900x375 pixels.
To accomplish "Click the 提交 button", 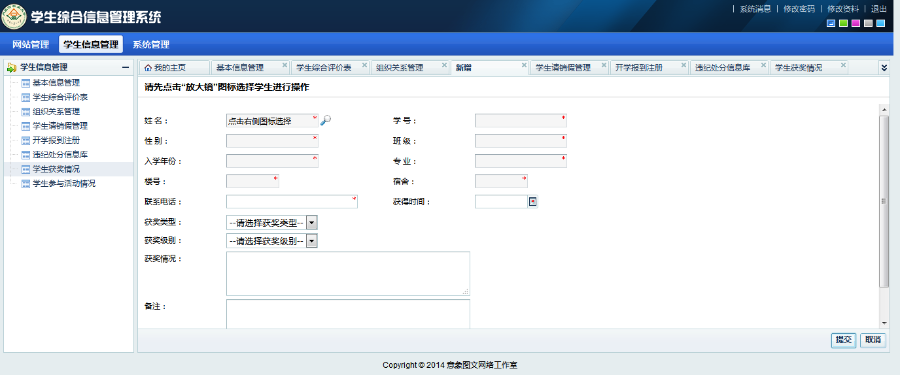I will (844, 340).
